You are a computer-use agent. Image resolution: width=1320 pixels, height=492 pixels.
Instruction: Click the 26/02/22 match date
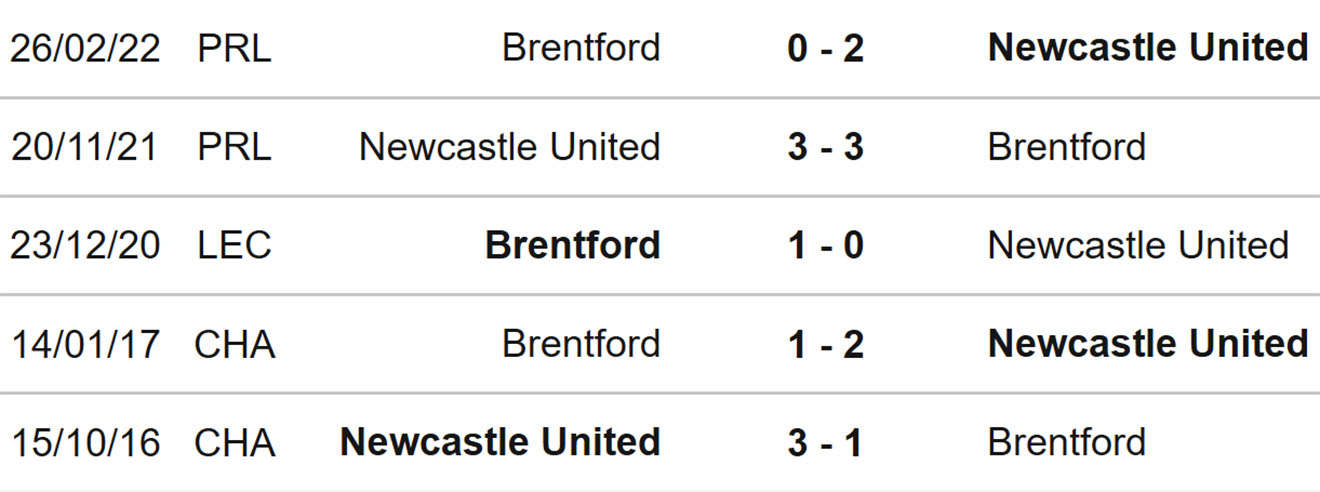click(85, 48)
